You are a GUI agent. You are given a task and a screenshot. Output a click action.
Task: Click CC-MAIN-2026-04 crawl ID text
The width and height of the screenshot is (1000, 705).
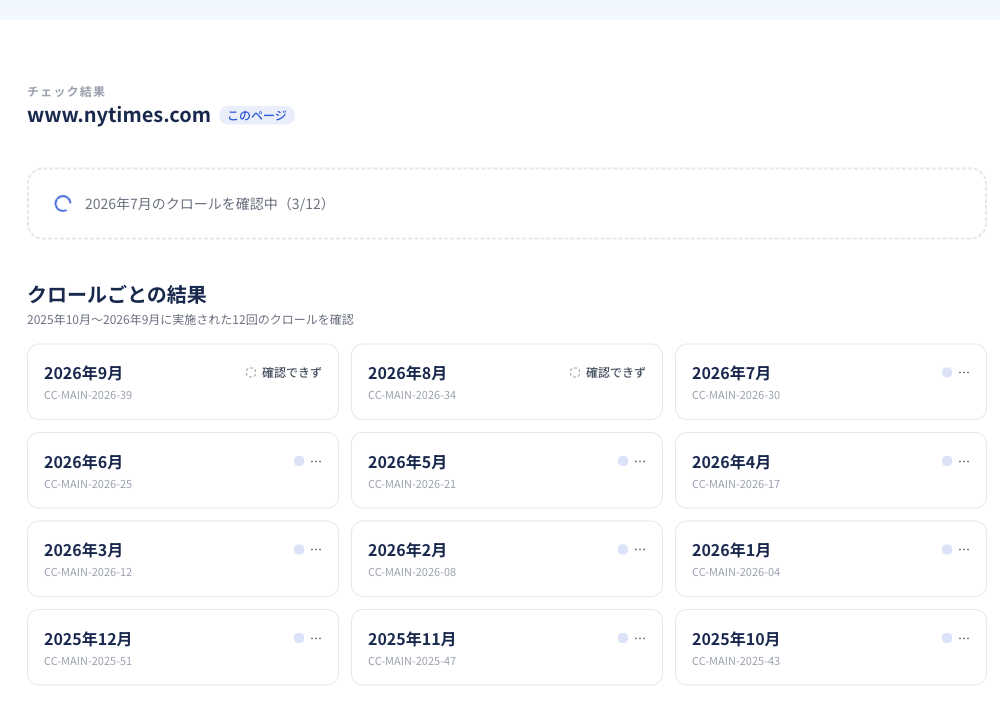pyautogui.click(x=736, y=572)
